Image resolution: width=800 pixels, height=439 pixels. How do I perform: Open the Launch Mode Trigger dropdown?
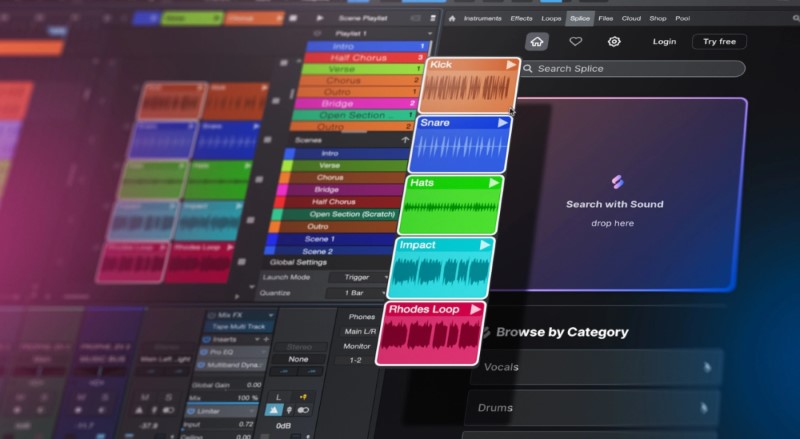359,277
